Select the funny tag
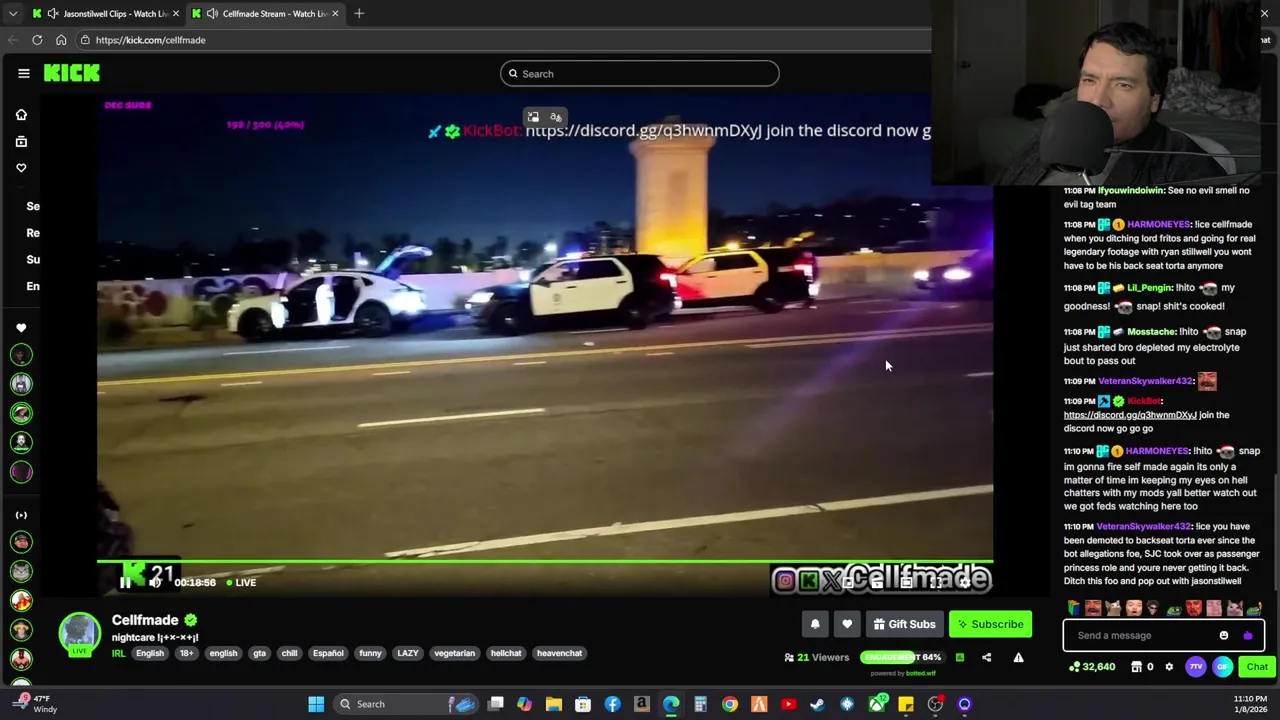The image size is (1280, 720). (x=370, y=653)
